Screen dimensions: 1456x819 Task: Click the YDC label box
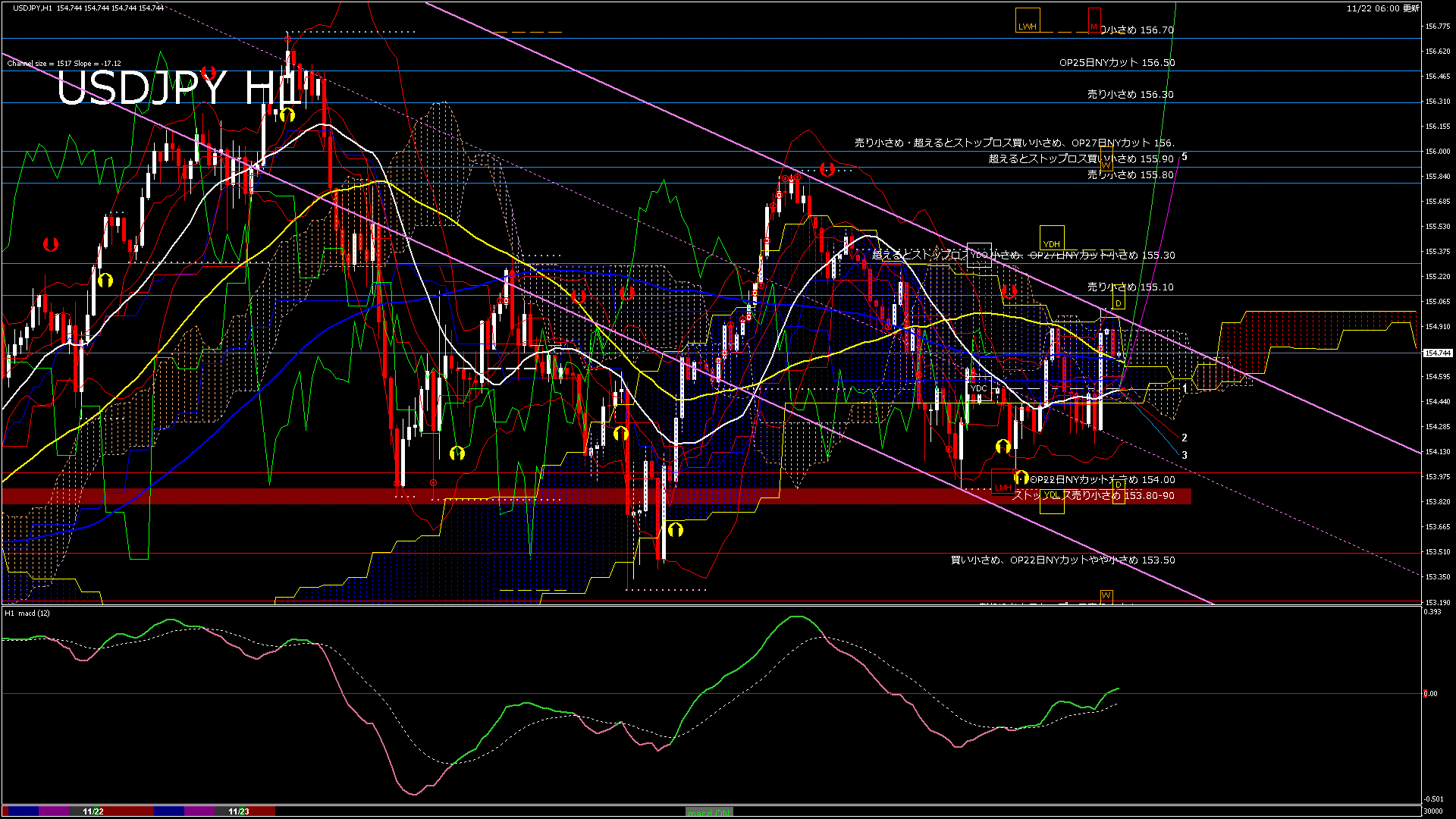[x=979, y=388]
